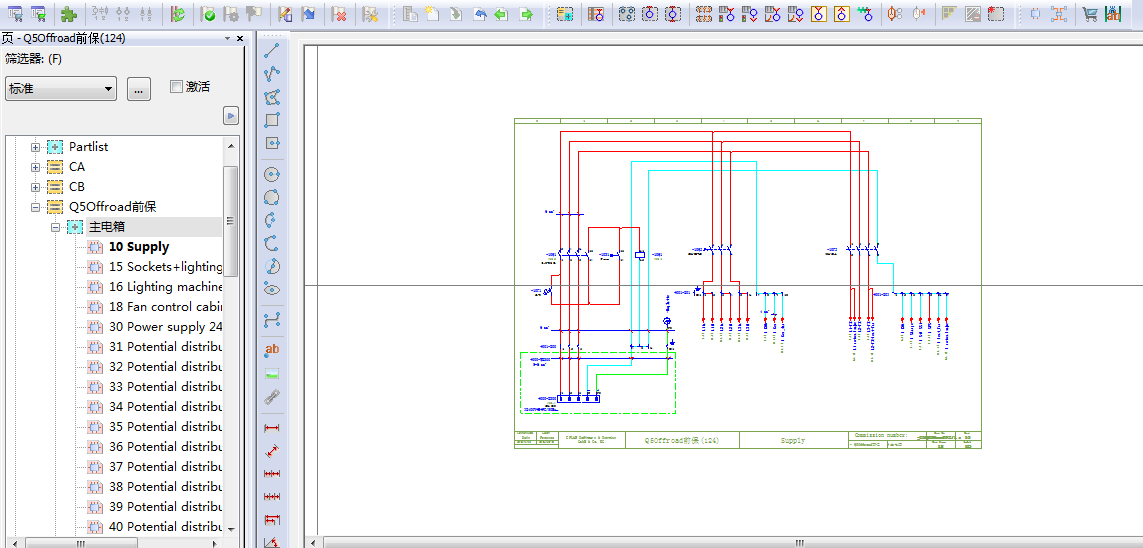Open page 10 Supply in tree

[139, 247]
